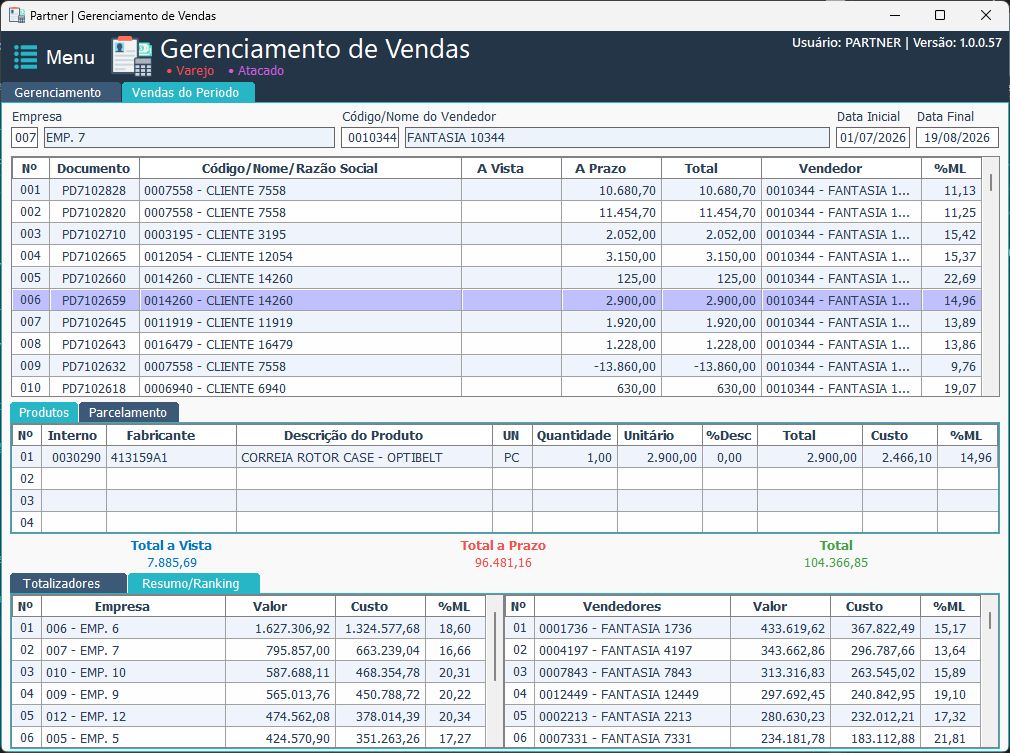Click the A Vista column header
The image size is (1010, 753).
(x=511, y=169)
